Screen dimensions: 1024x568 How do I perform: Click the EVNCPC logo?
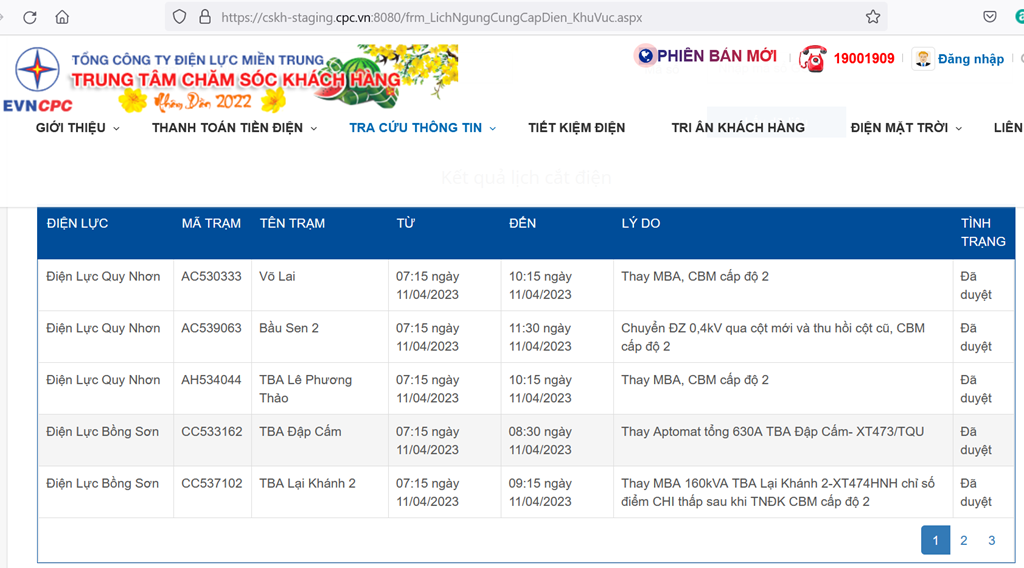tap(39, 79)
